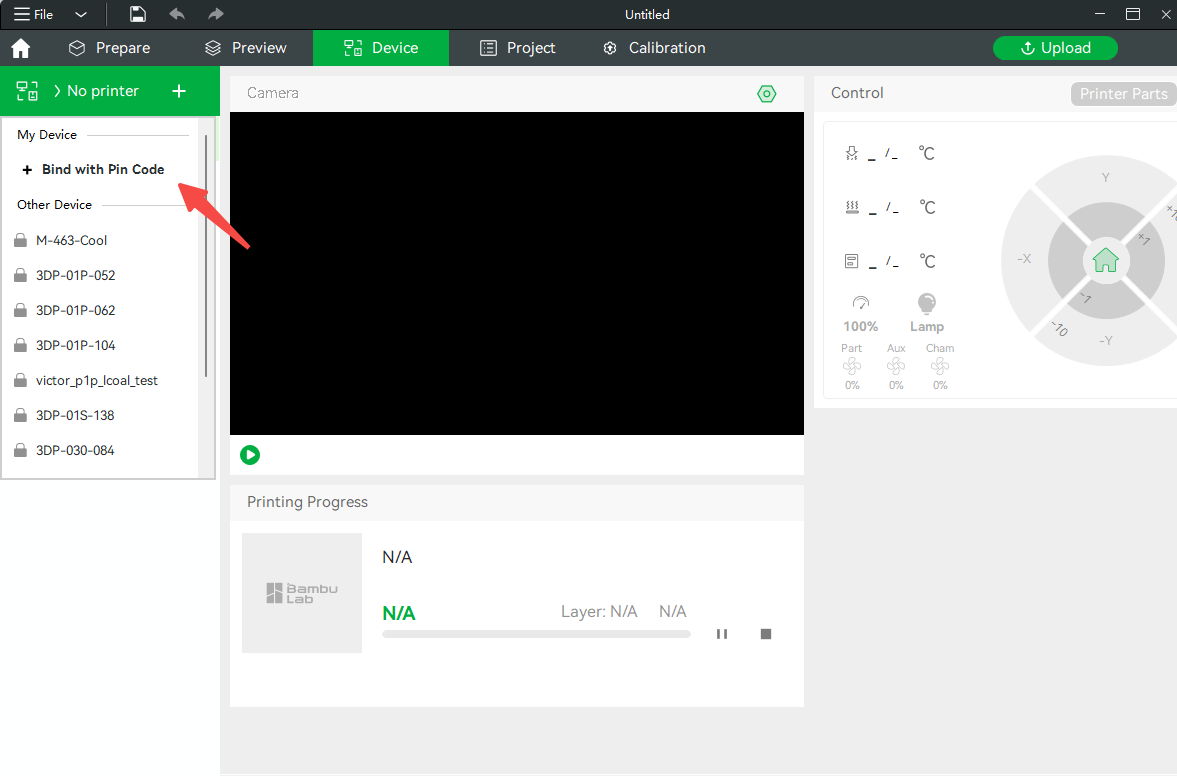Click the device list scrollbar

(206, 255)
